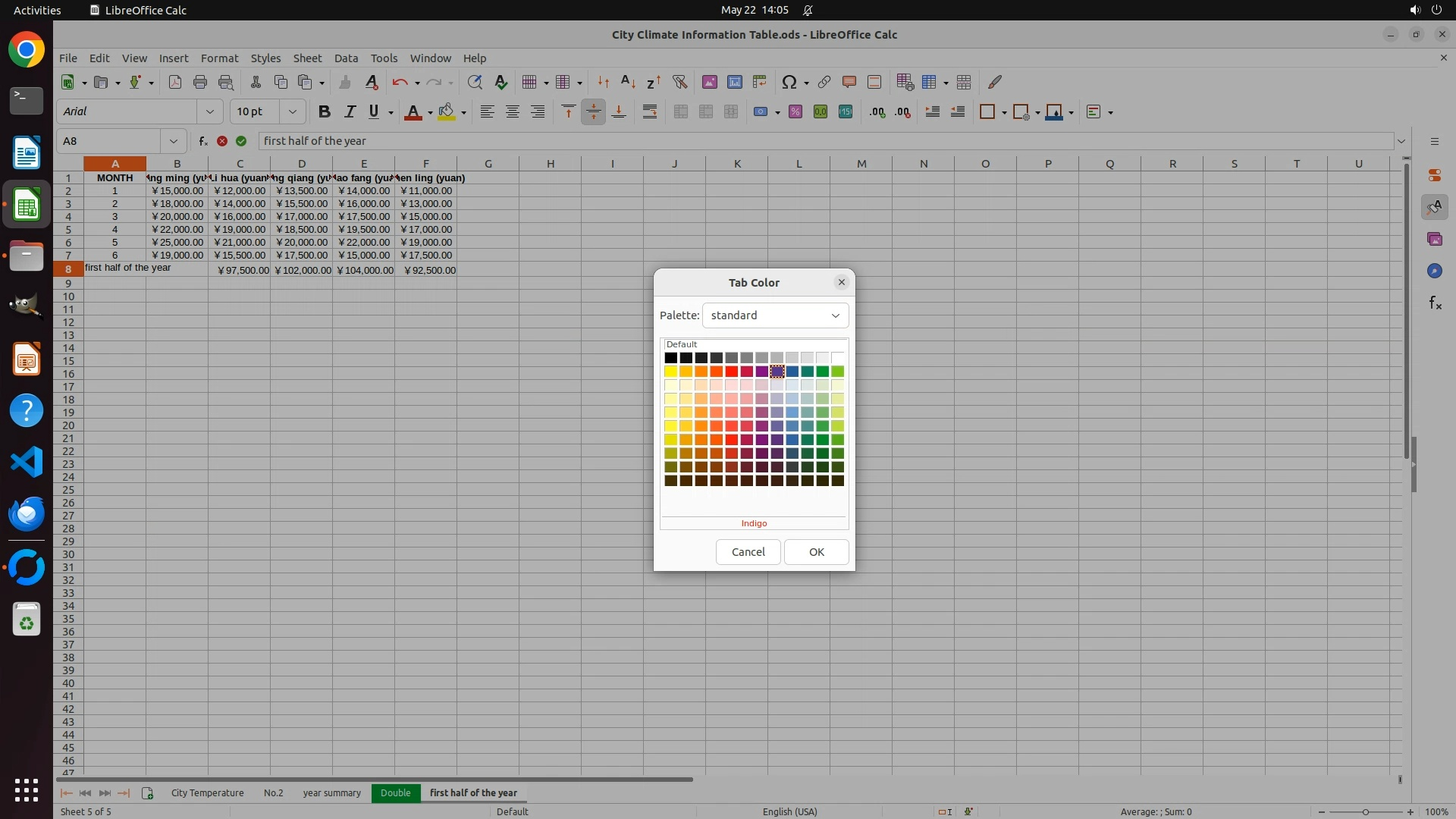The width and height of the screenshot is (1456, 819).
Task: Switch to the year summary sheet tab
Action: pyautogui.click(x=331, y=792)
